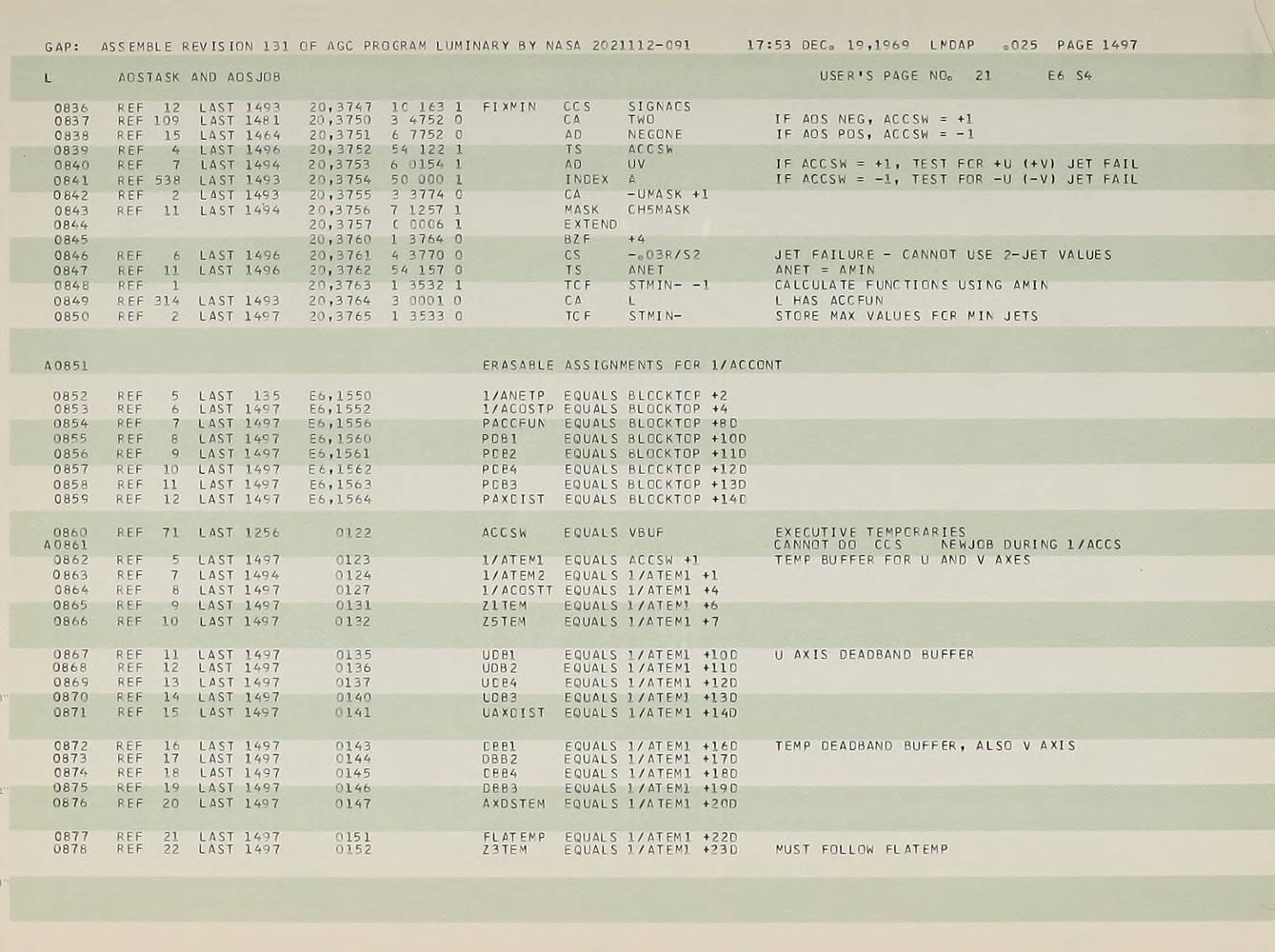The image size is (1275, 952).
Task: Select the PACCFUN symbol
Action: tap(513, 424)
